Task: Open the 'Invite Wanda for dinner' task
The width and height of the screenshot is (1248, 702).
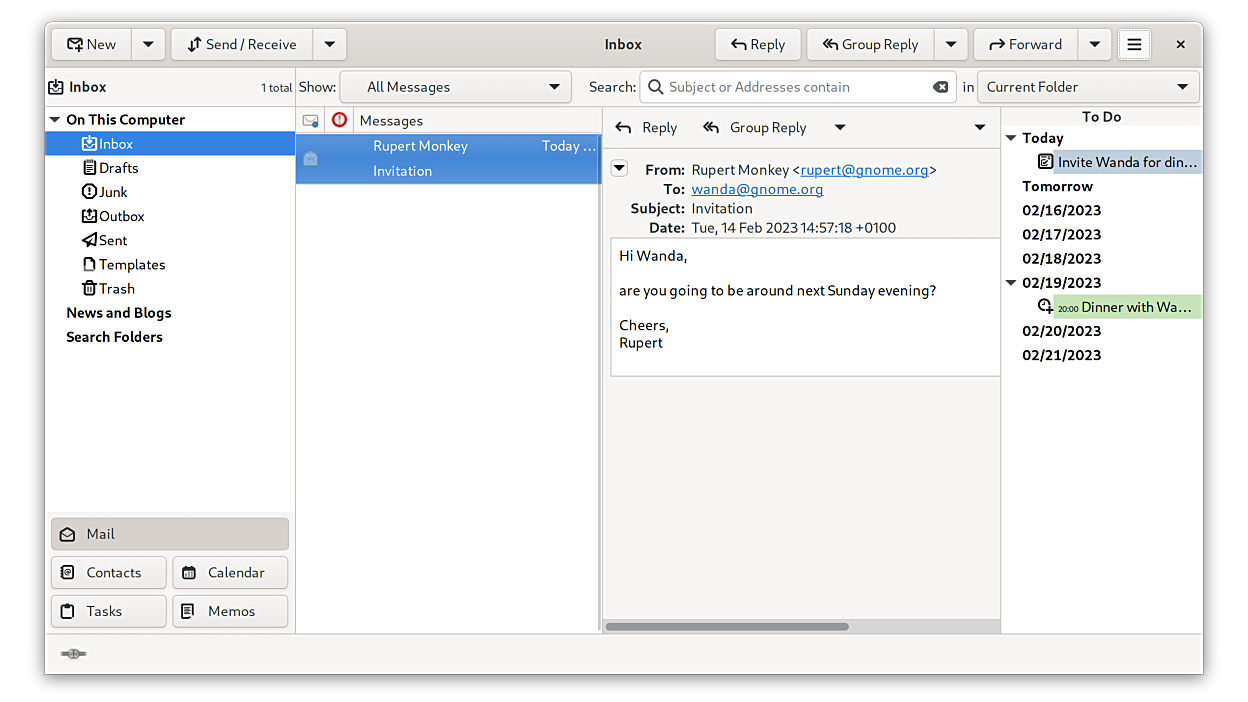Action: pos(1126,162)
